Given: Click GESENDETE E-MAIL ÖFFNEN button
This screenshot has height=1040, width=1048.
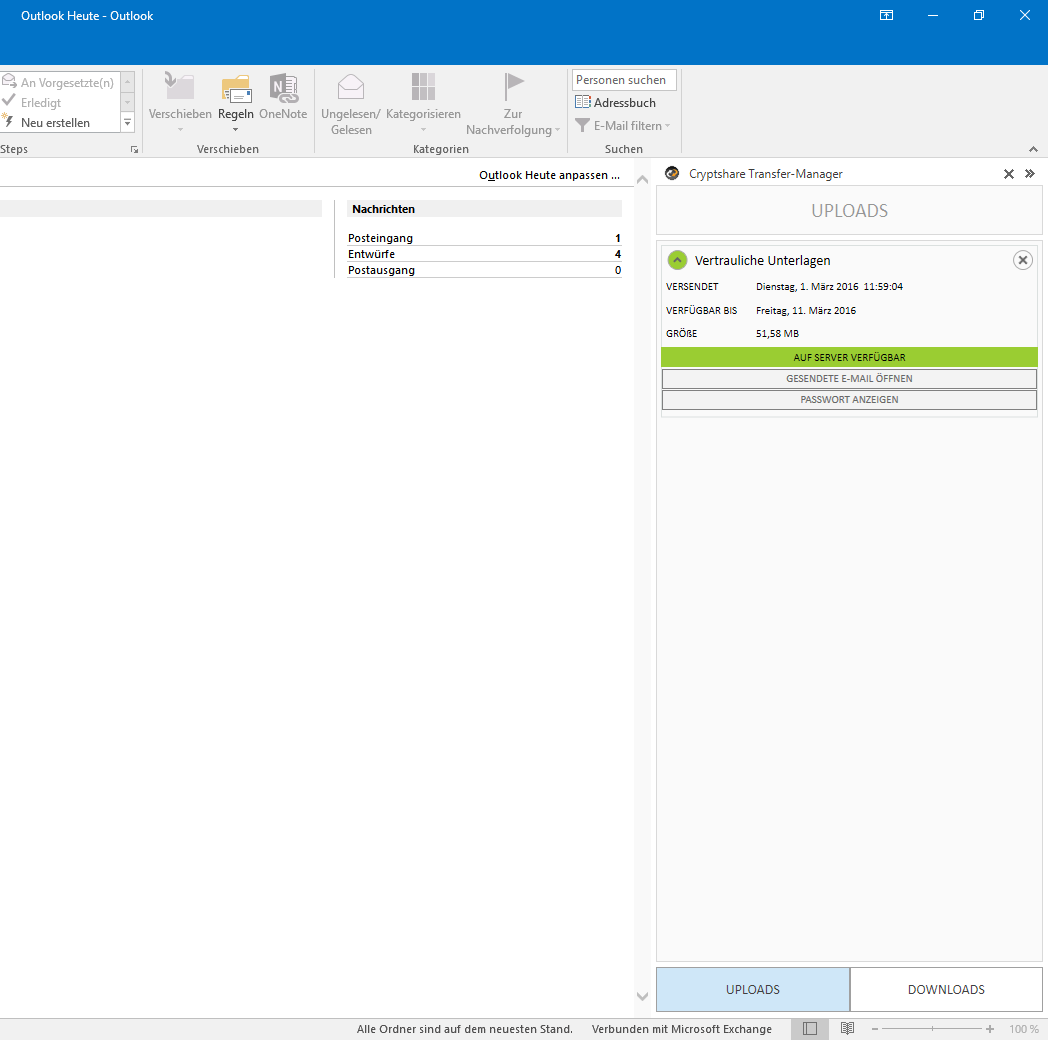Looking at the screenshot, I should click(x=849, y=378).
